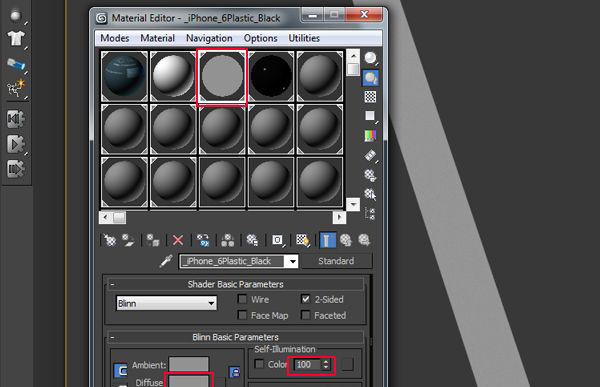Click red X Reset Map/Material icon
600x387 pixels.
click(x=178, y=240)
